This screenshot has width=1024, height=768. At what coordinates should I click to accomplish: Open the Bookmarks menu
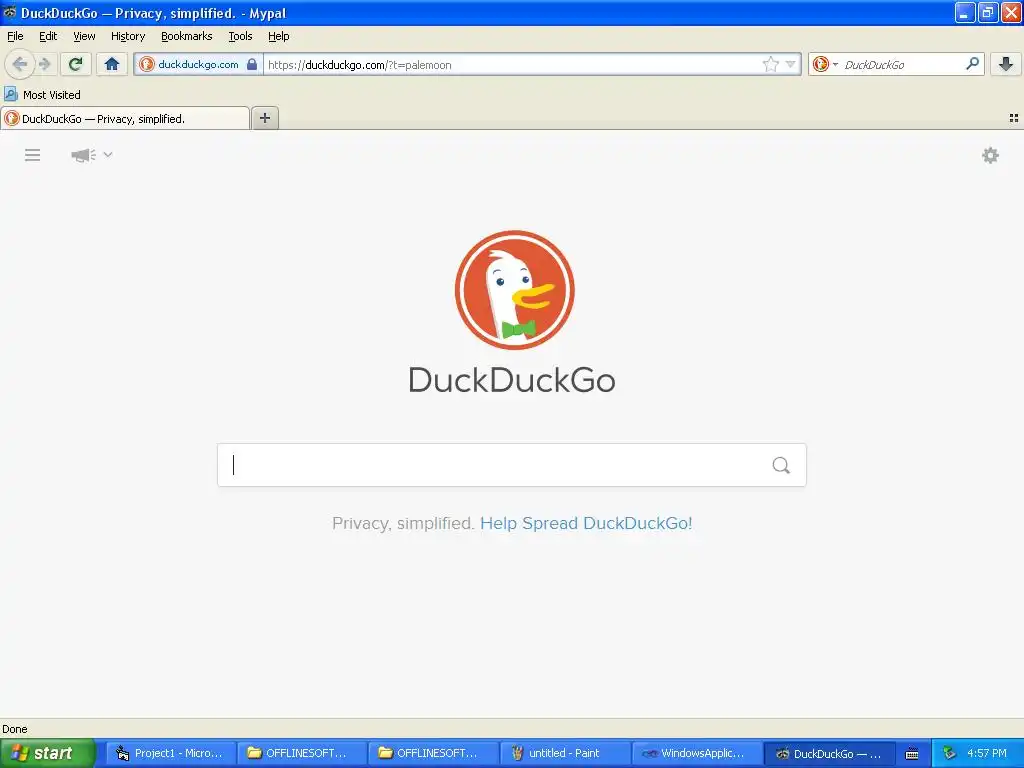[x=187, y=36]
